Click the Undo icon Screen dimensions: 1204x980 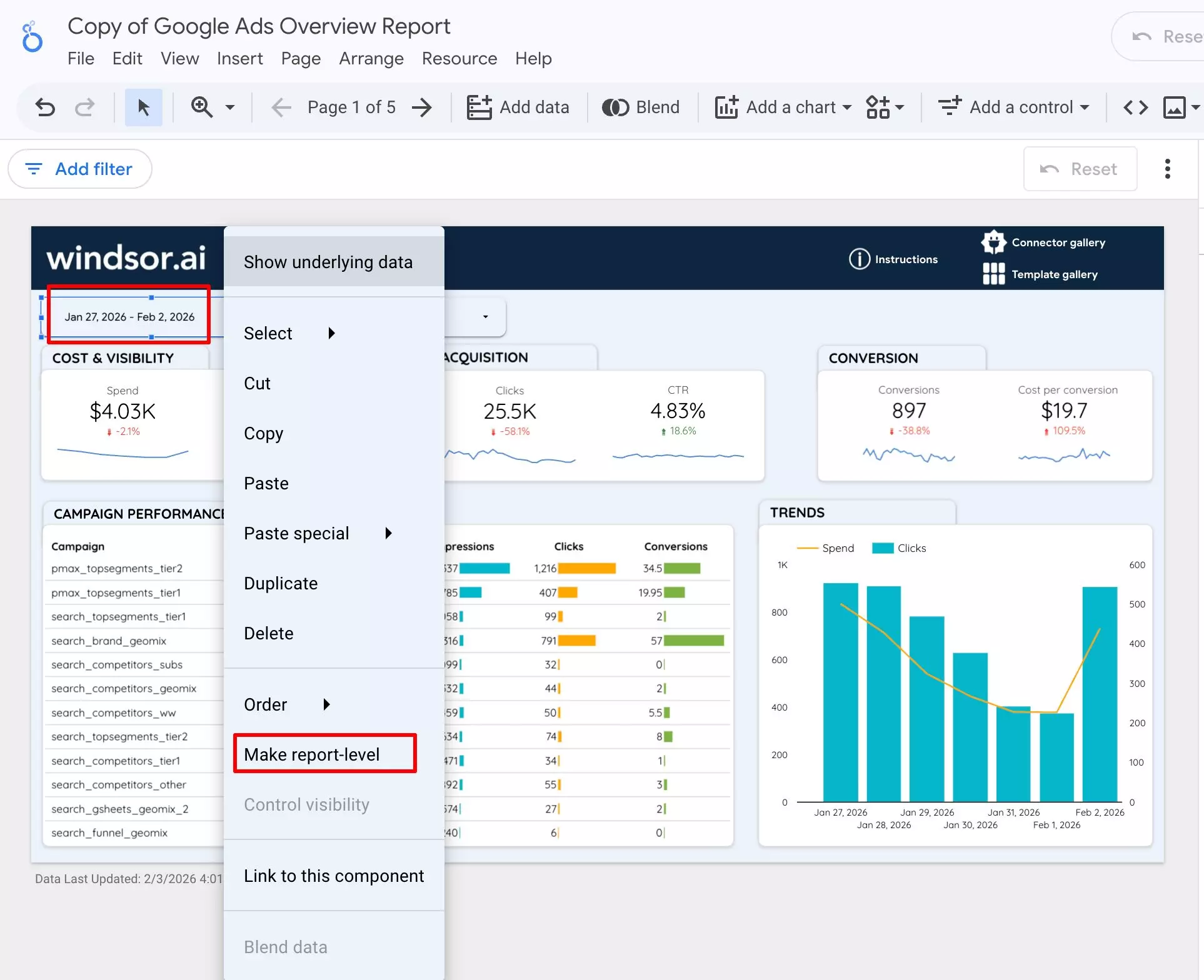pos(44,107)
